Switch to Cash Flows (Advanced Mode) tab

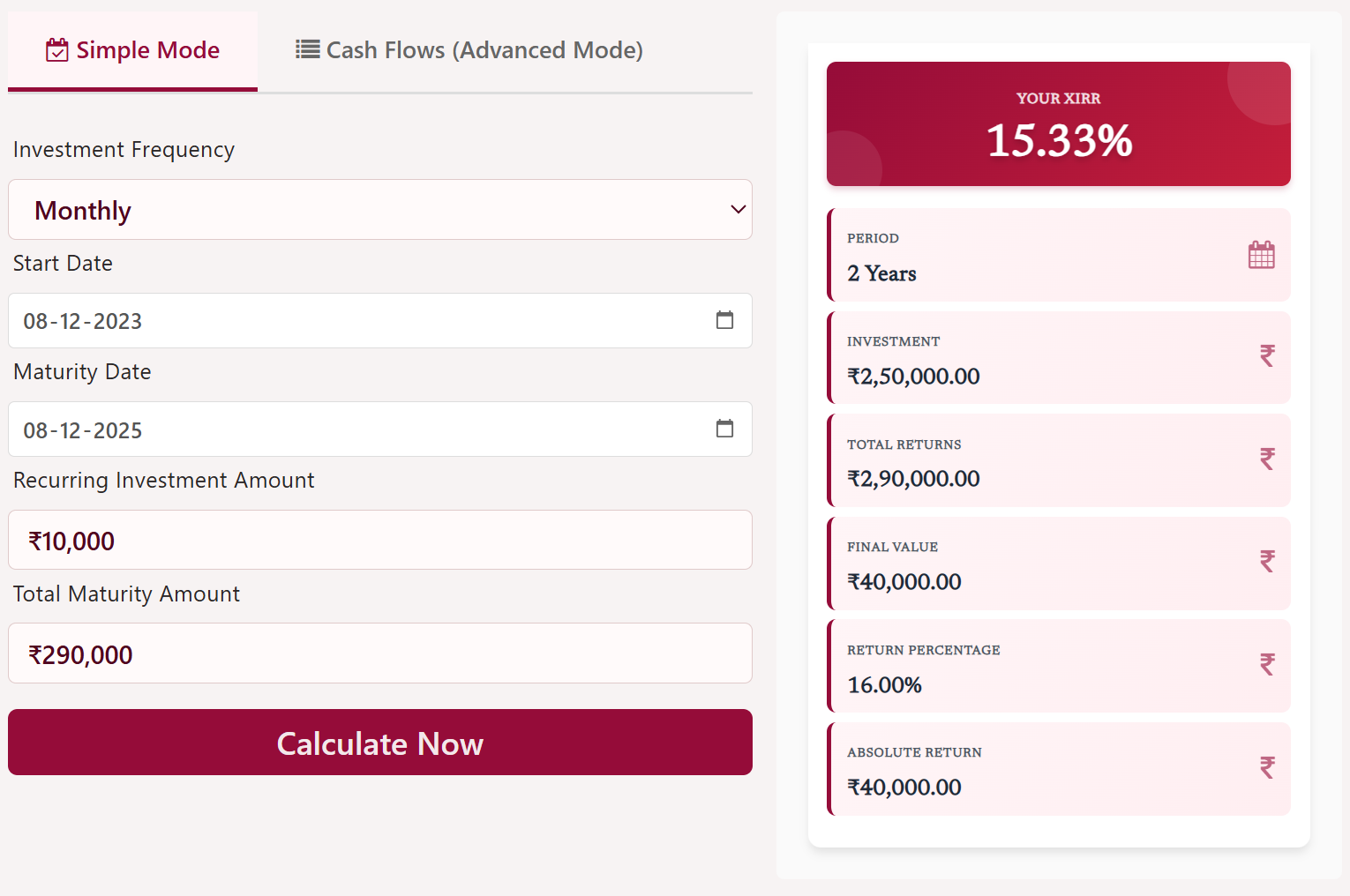pos(468,50)
